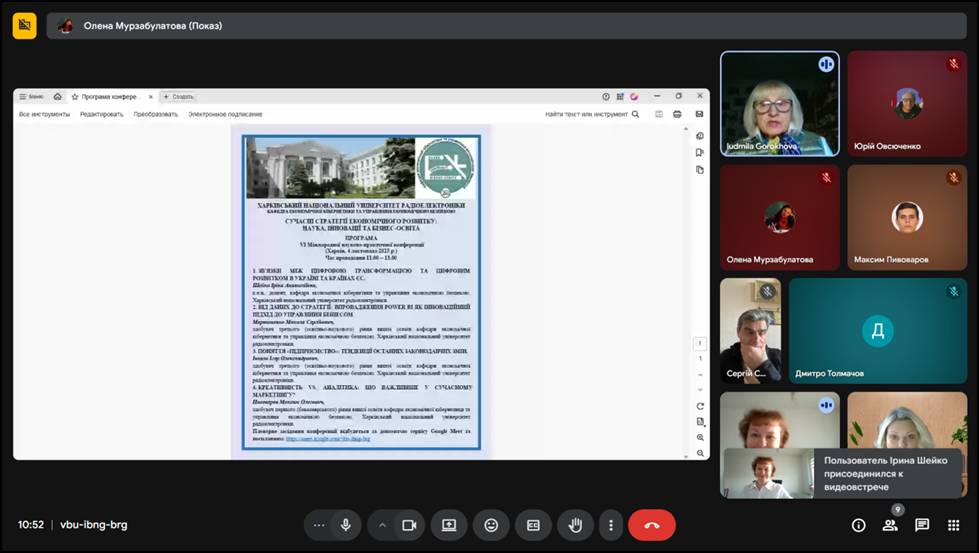Raise hand in the meeting
The height and width of the screenshot is (553, 979).
coord(575,525)
